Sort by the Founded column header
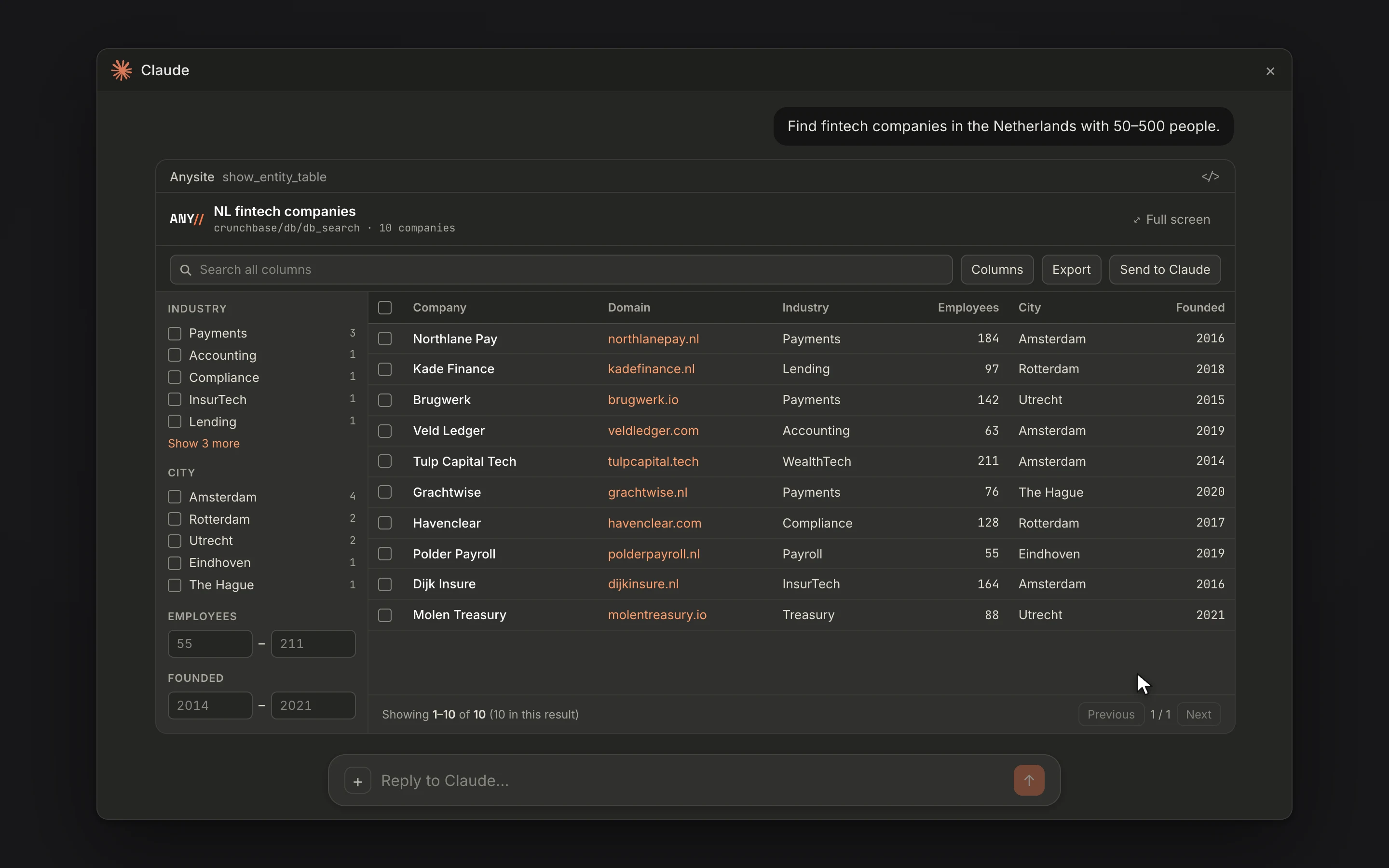Screen dimensions: 1389x868 [1199, 308]
